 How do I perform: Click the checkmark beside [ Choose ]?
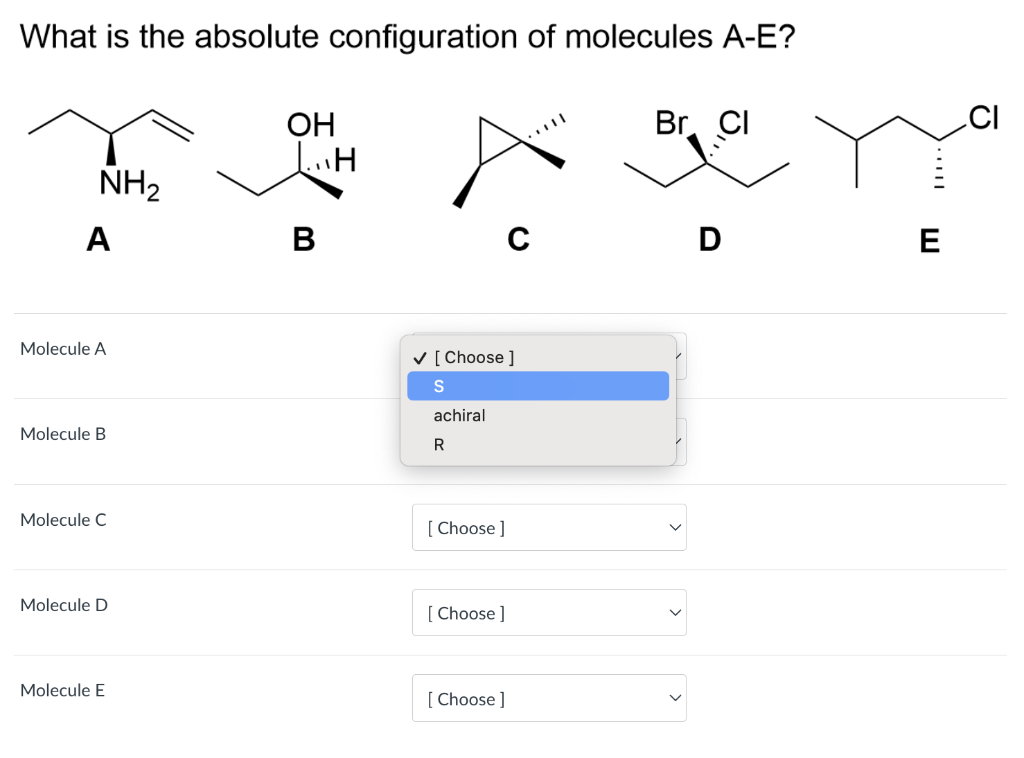point(418,357)
